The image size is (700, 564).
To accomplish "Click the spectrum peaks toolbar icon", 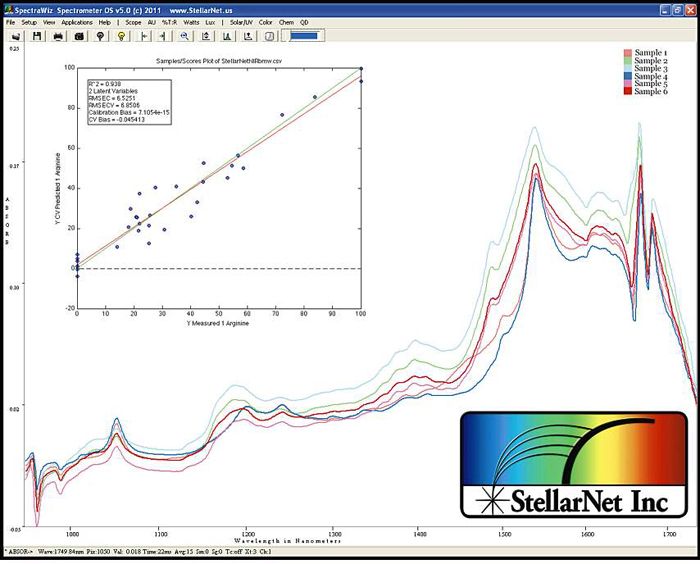I will (227, 36).
